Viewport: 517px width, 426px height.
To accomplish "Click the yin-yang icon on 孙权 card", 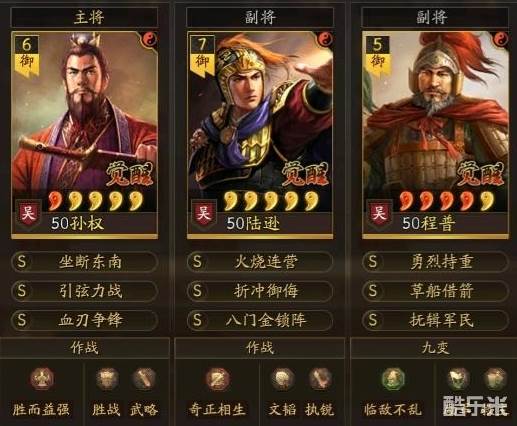I will coord(150,40).
